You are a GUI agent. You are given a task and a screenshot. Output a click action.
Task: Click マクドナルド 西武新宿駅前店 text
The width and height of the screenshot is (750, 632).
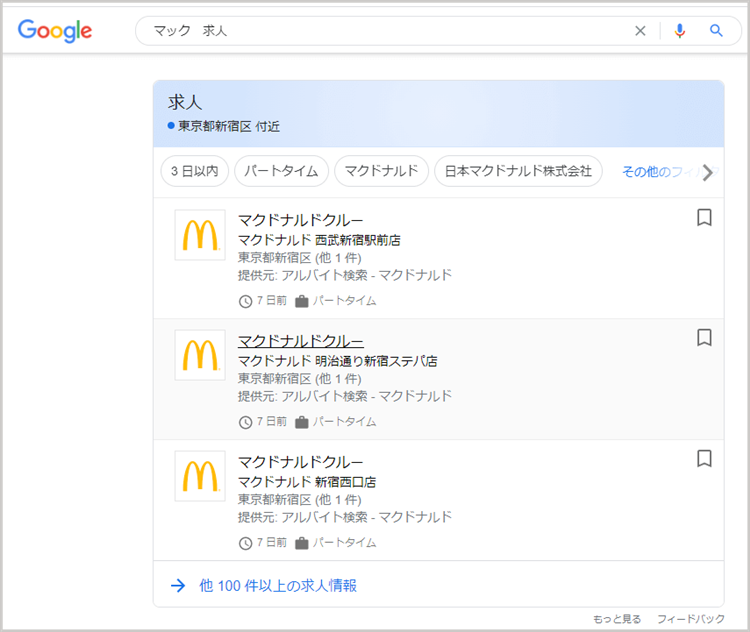click(x=319, y=240)
